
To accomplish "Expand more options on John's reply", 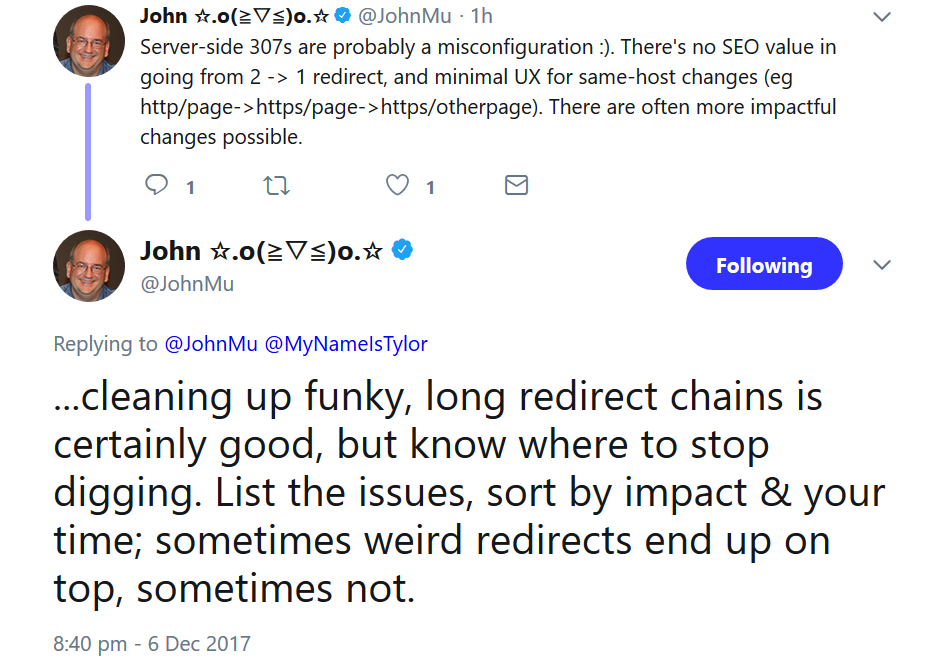I will coord(882,264).
